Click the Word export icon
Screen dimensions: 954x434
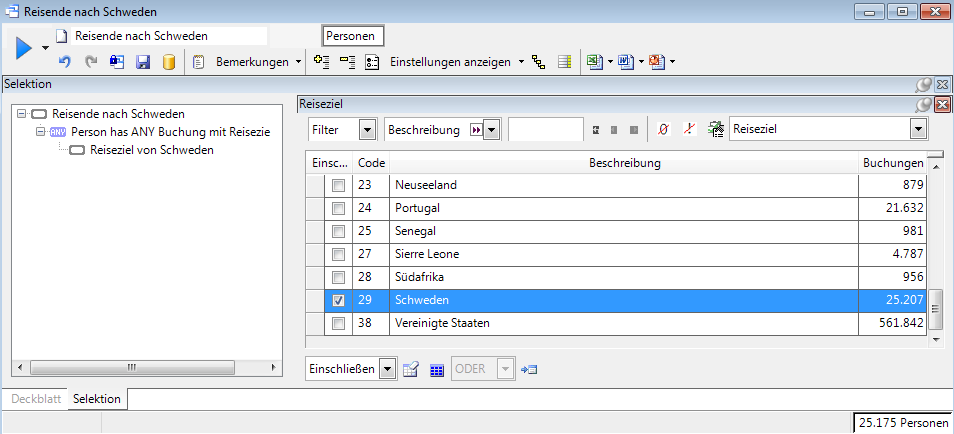pyautogui.click(x=625, y=62)
